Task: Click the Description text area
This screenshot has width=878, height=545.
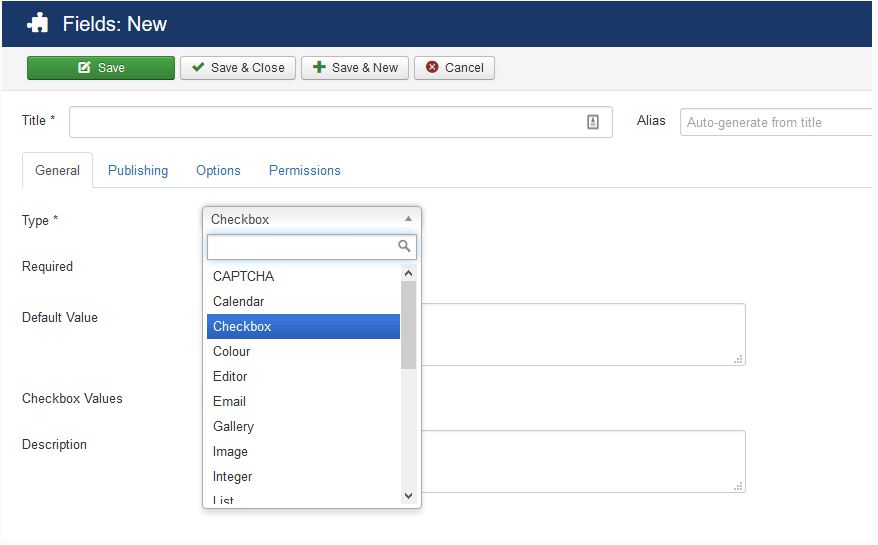Action: pyautogui.click(x=583, y=462)
